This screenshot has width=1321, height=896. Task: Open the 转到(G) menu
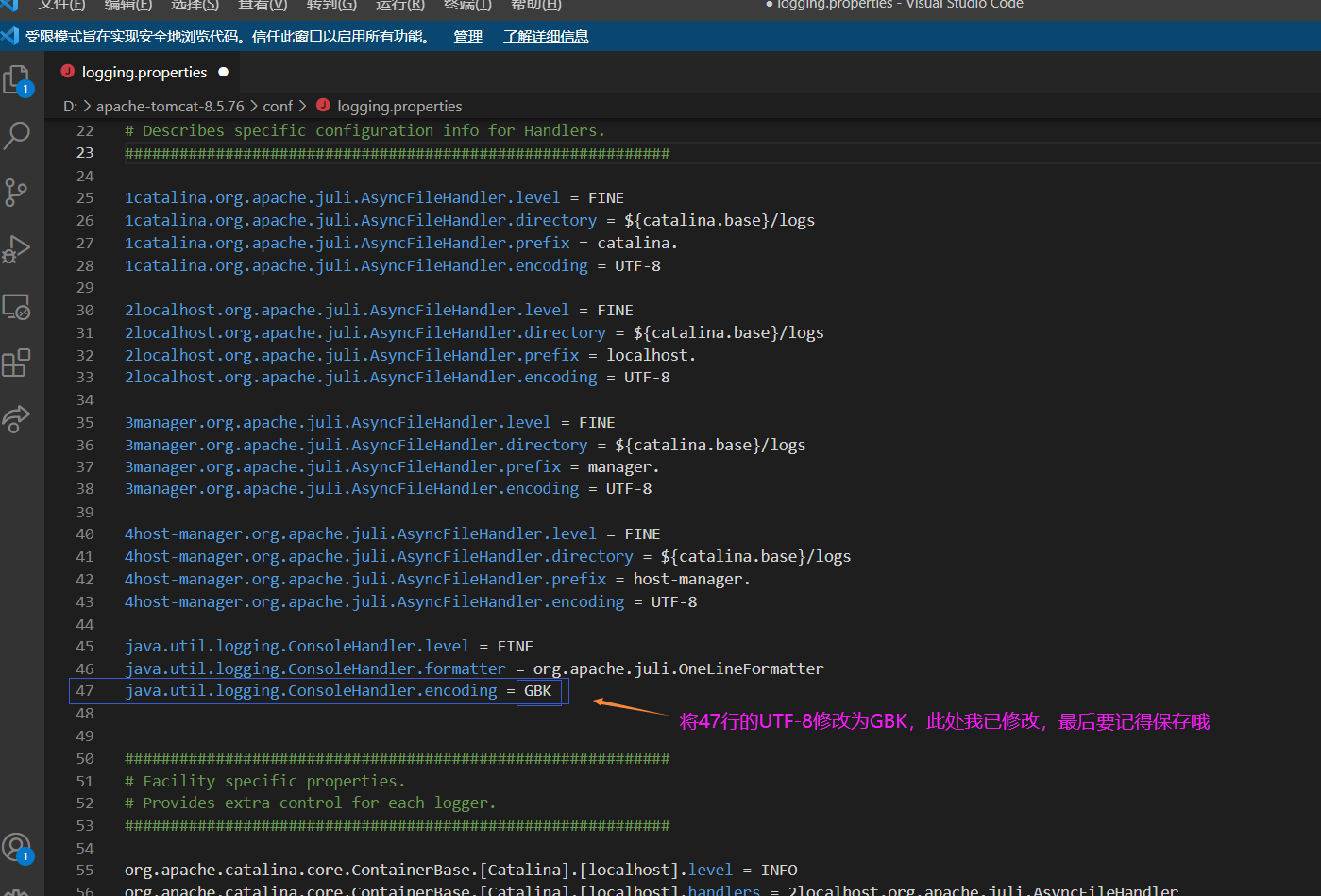331,5
